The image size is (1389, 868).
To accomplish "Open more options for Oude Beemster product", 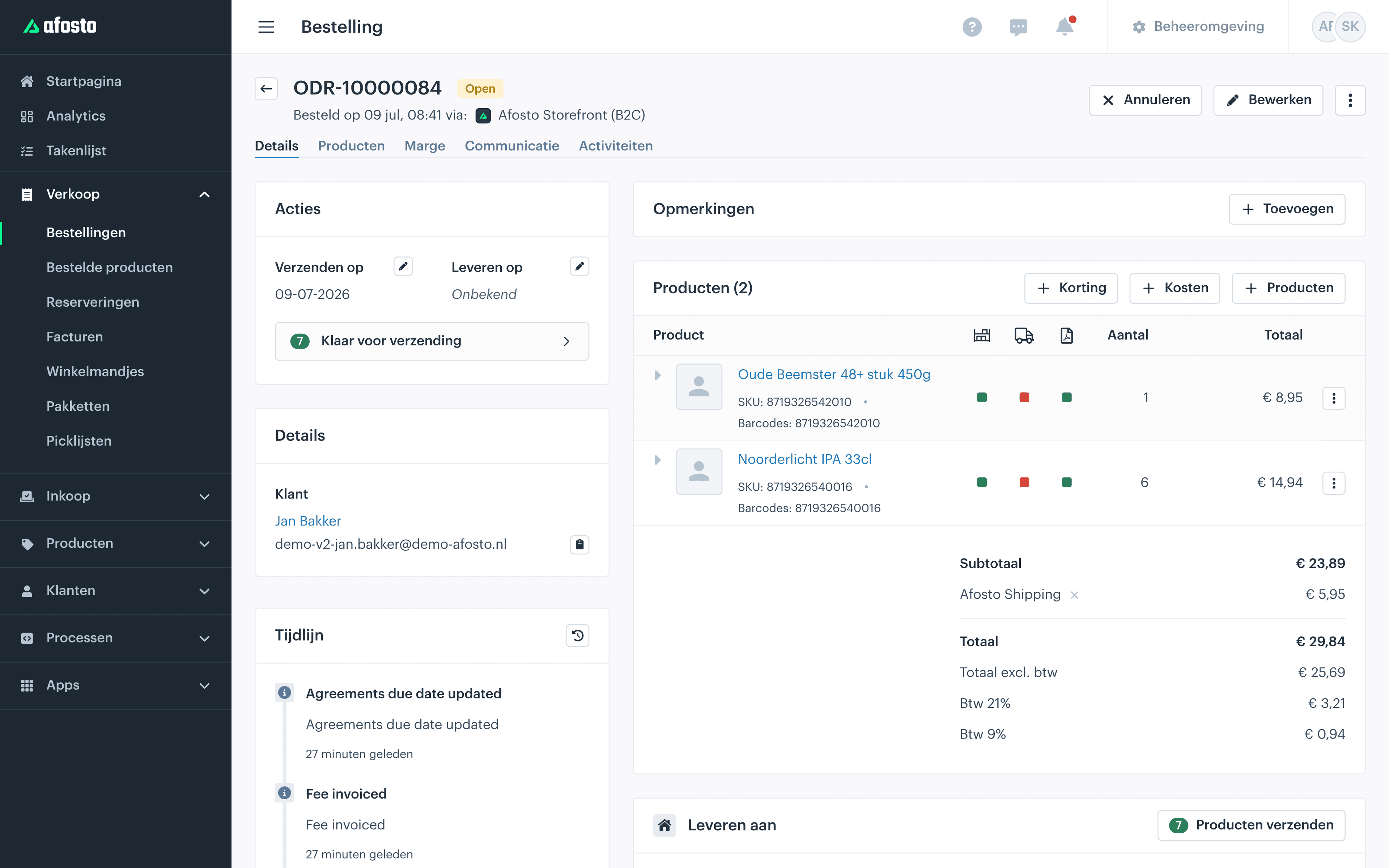I will [x=1333, y=398].
